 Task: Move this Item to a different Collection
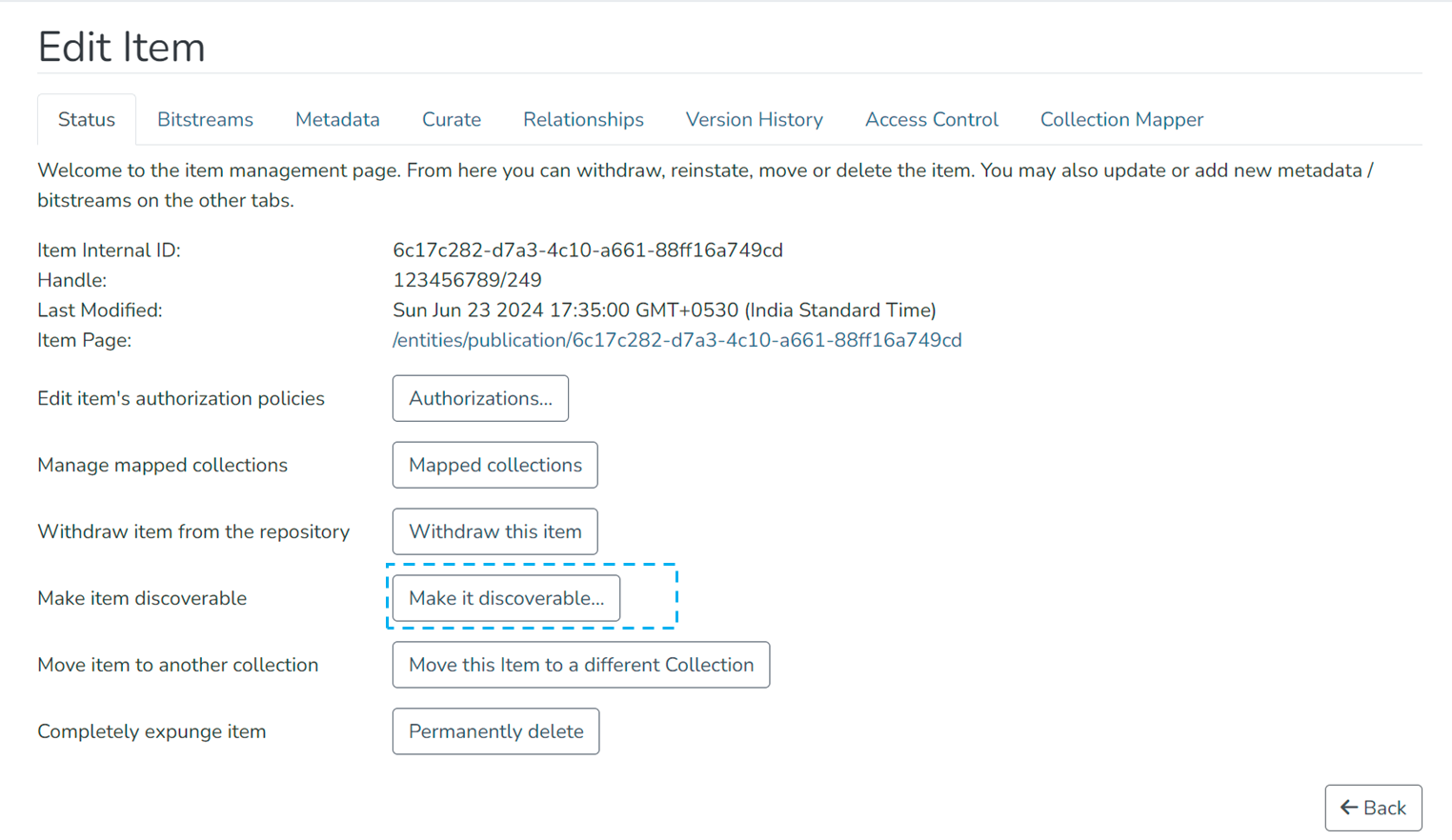coord(581,665)
